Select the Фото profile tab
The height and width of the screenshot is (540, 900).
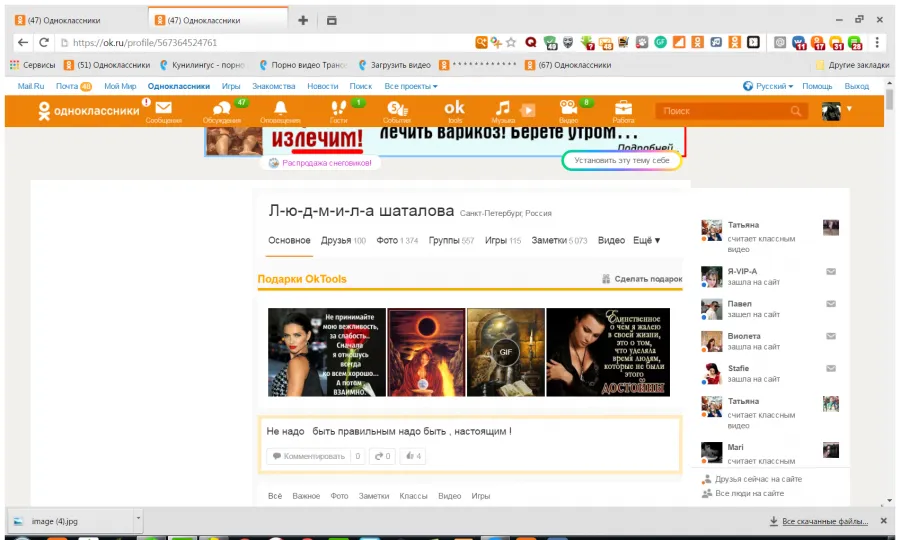[397, 240]
